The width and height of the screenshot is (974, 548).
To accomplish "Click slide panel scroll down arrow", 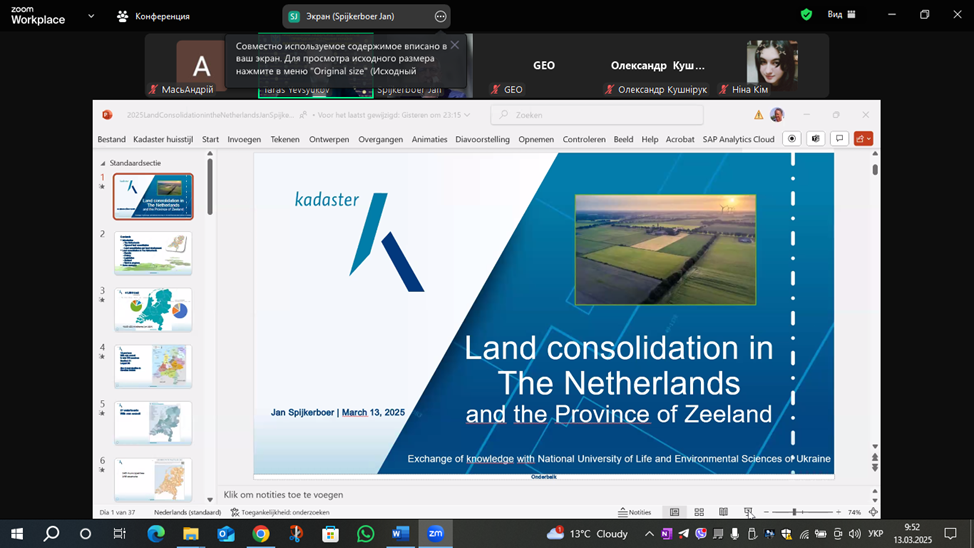I will tap(210, 499).
